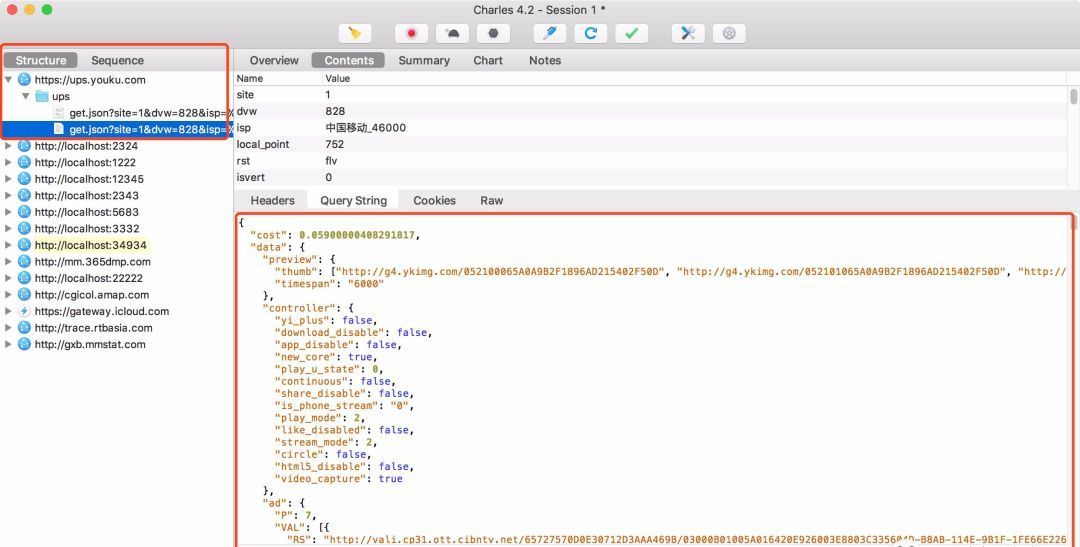Collapse the ups folder
This screenshot has height=547, width=1080.
coord(25,96)
